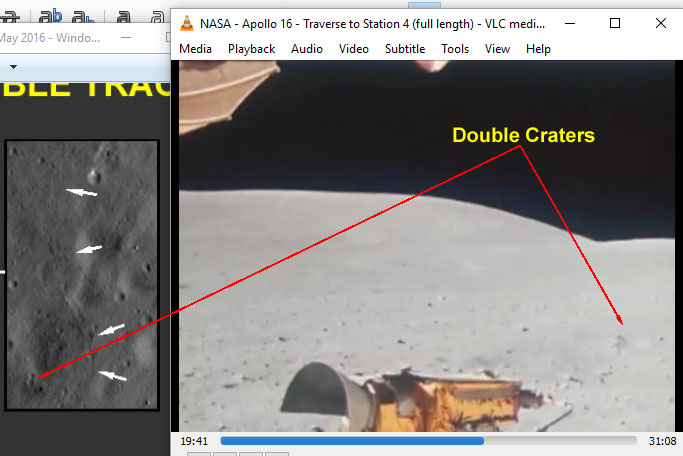Open the Tools menu

click(x=455, y=49)
